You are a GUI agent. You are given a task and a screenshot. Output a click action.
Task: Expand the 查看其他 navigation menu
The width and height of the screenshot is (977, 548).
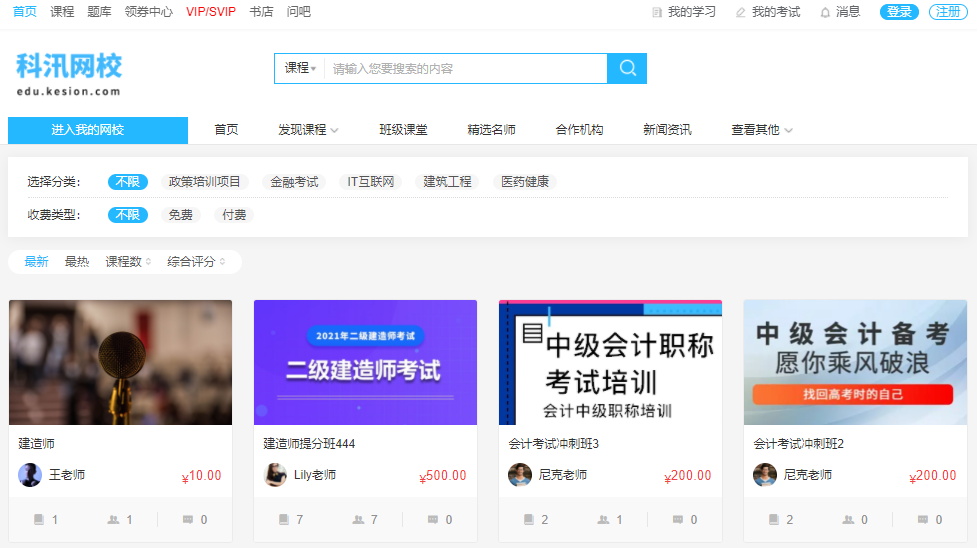(762, 130)
